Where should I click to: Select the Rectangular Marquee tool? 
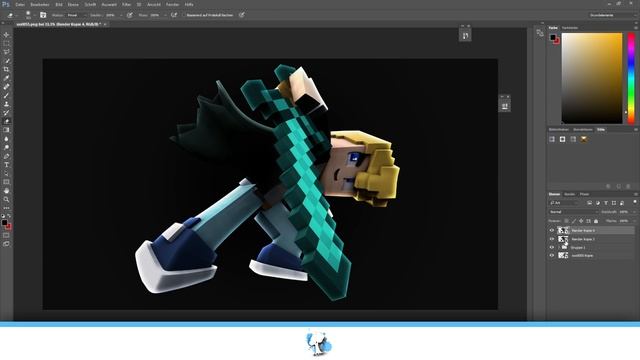(x=6, y=44)
